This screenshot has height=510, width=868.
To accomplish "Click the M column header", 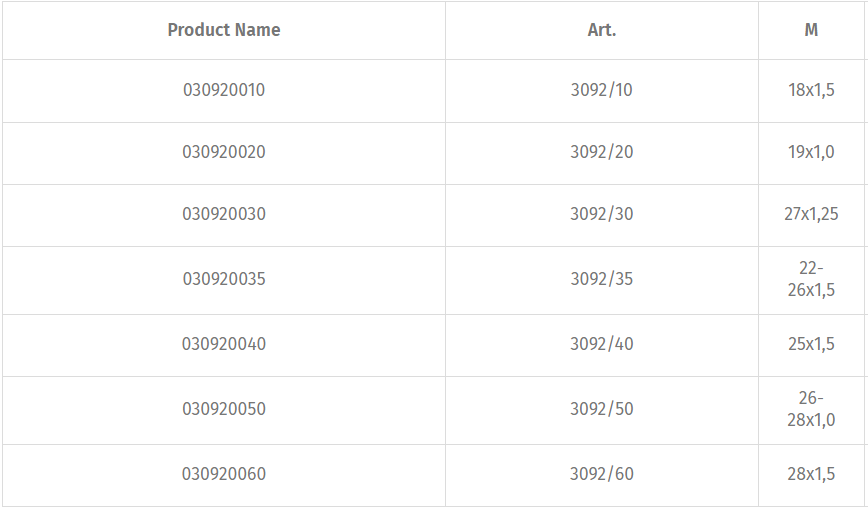I will click(x=811, y=30).
